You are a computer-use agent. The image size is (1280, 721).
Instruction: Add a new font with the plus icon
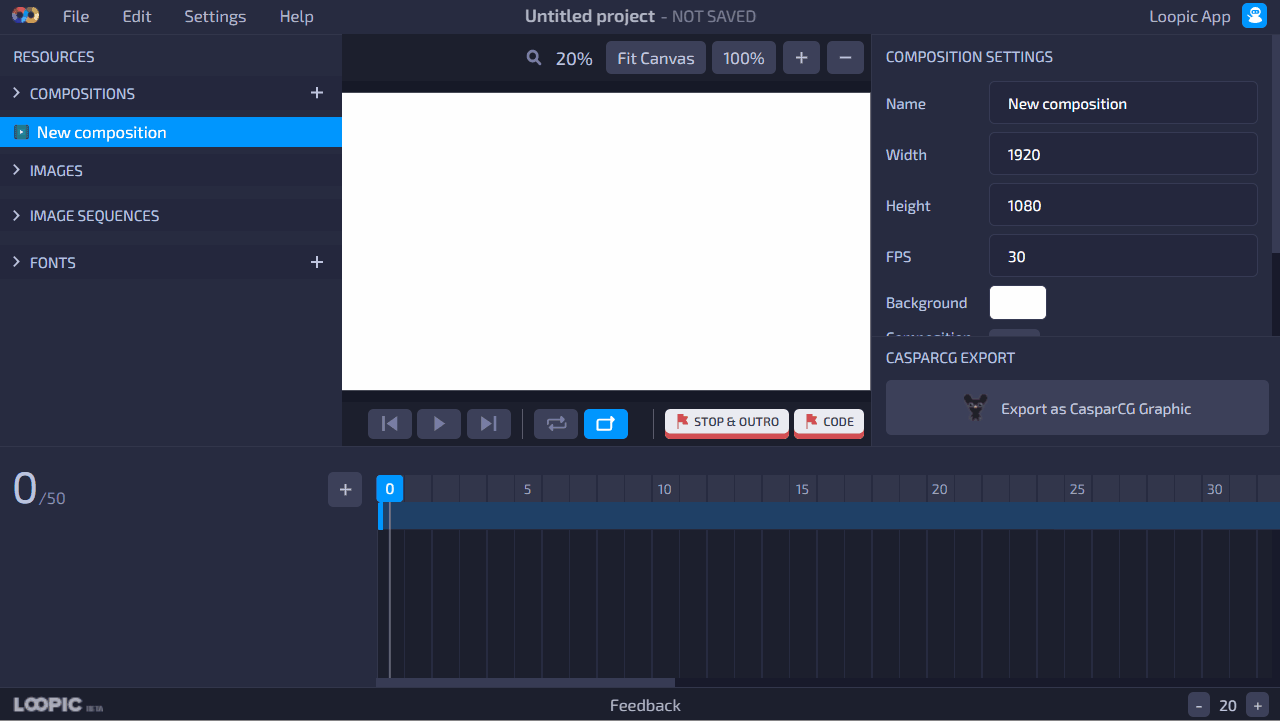tap(317, 262)
